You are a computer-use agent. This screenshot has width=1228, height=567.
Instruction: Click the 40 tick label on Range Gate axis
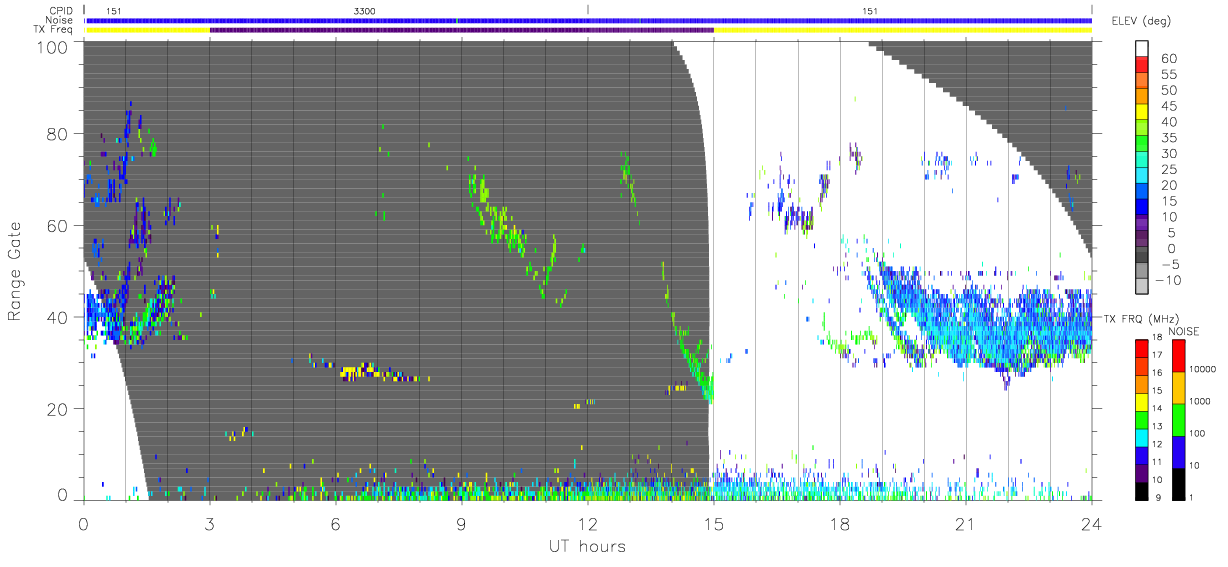tap(58, 318)
